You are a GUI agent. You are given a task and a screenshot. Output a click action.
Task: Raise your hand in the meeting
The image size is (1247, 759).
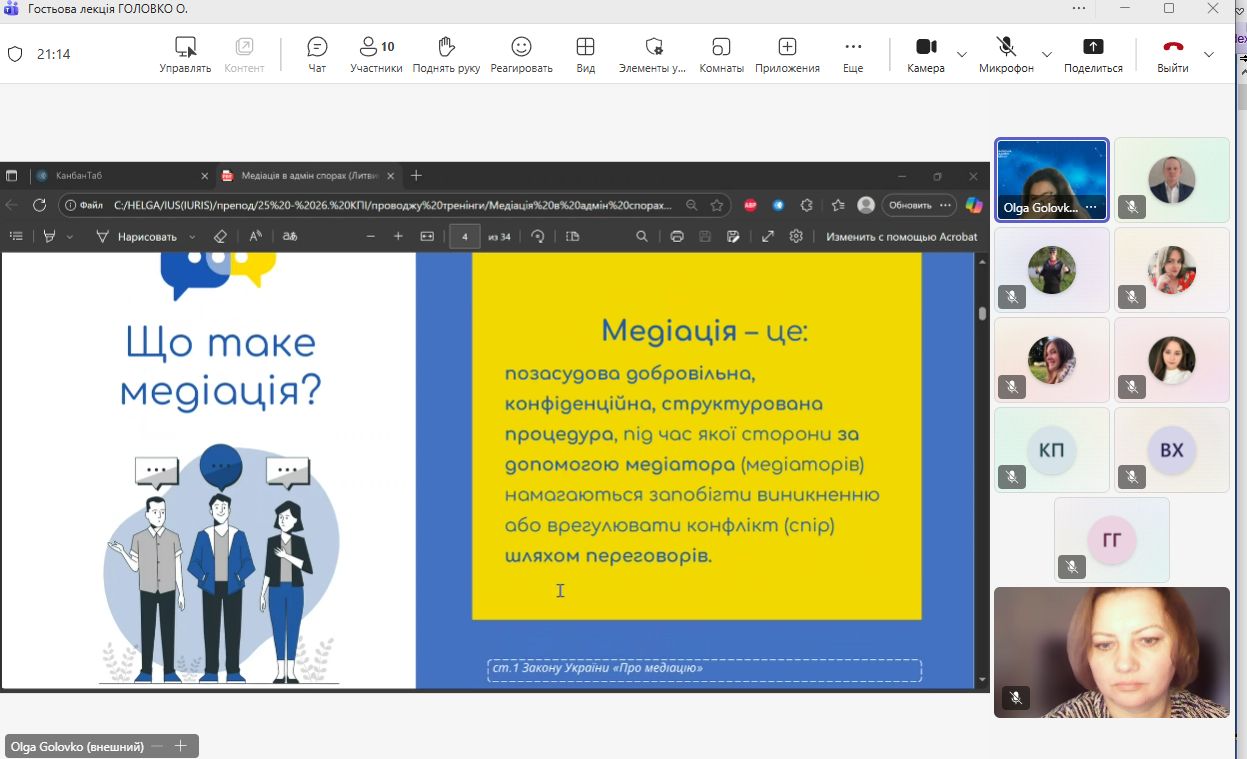(x=446, y=54)
